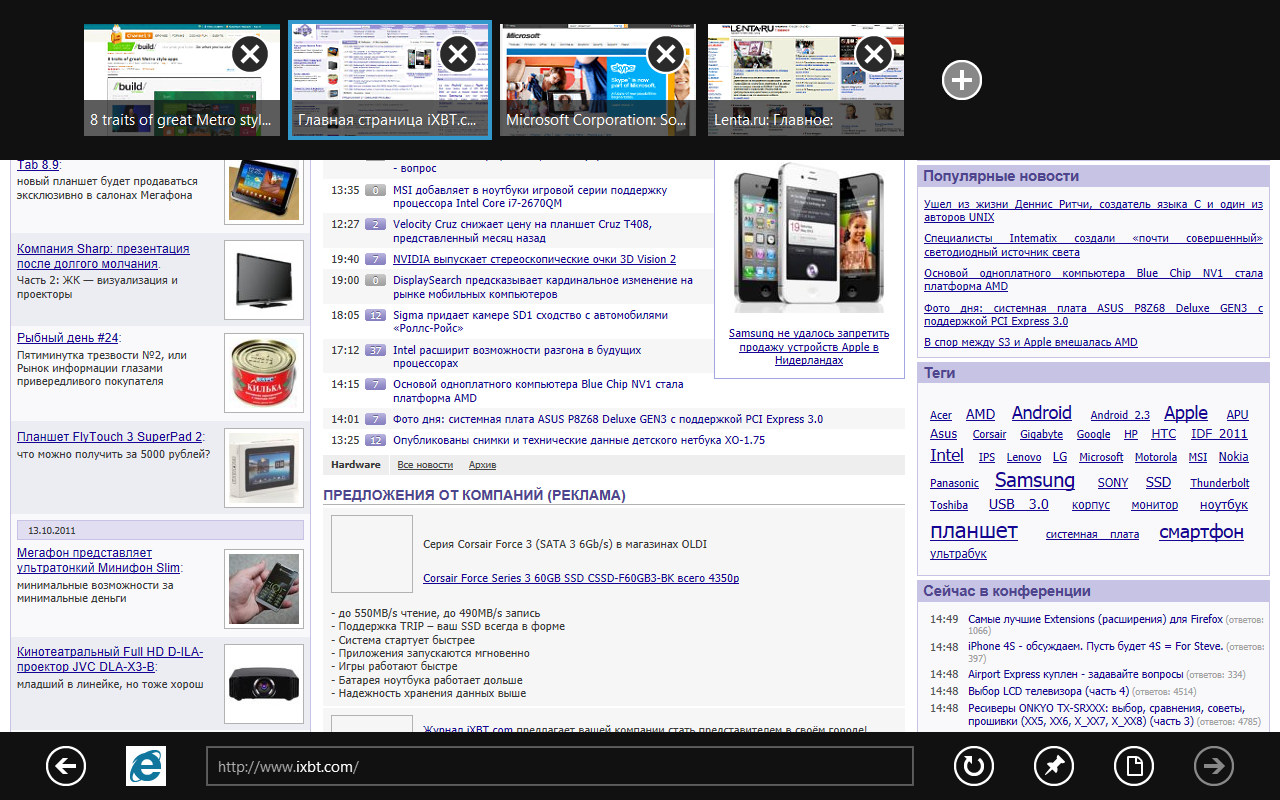Viewport: 1280px width, 800px height.
Task: Open the 'iPhone 4S - обсуждаем' forum thread
Action: click(1095, 646)
